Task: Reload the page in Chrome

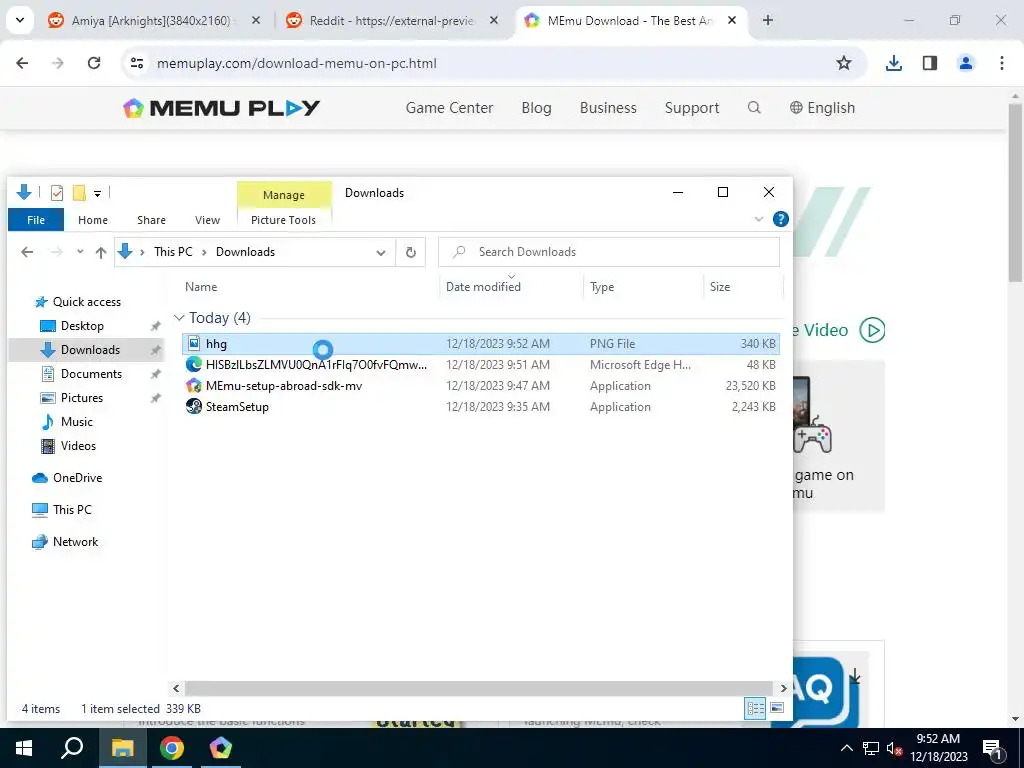Action: [94, 63]
